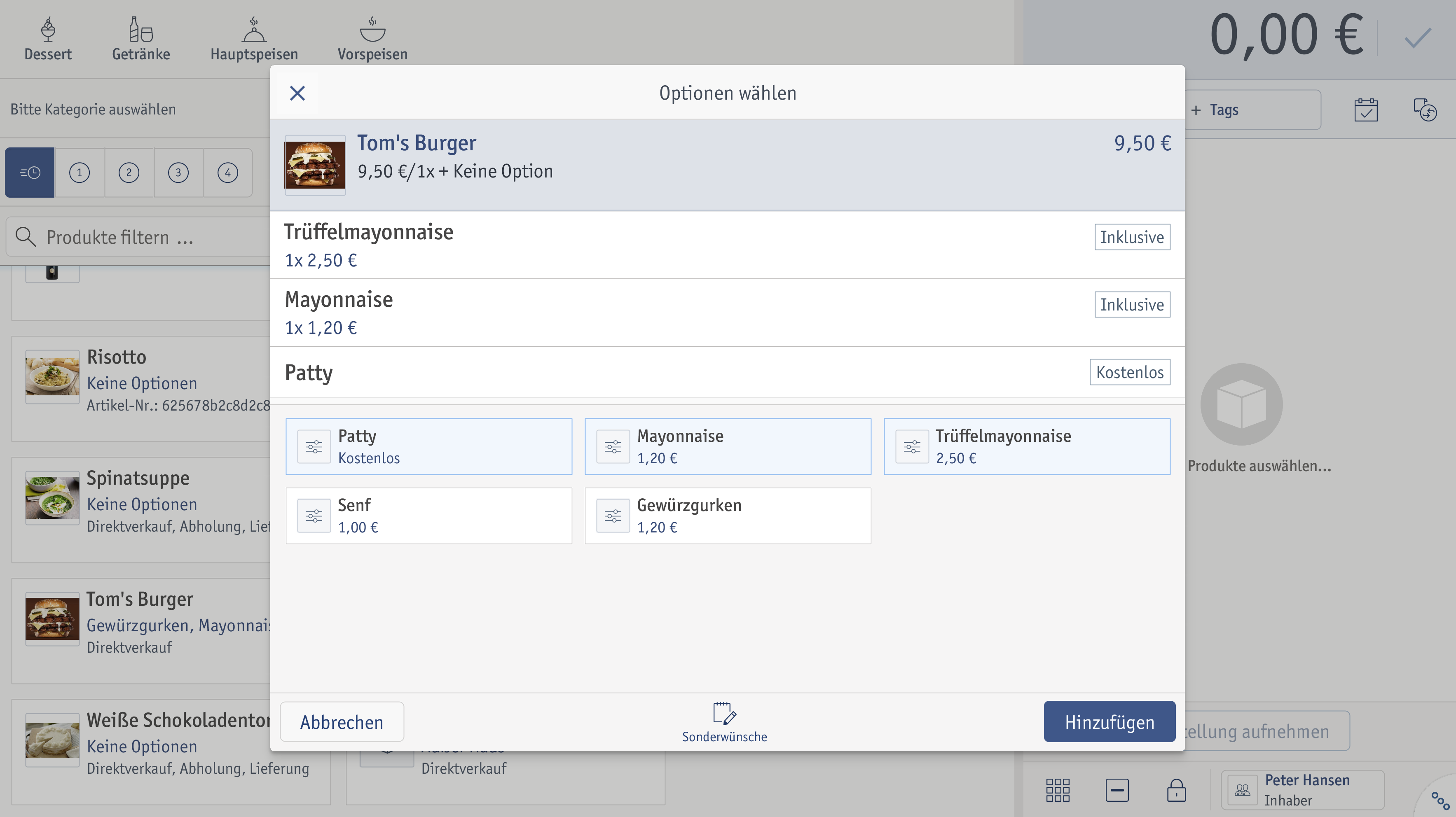Select price level 4 button
This screenshot has width=1456, height=817.
228,172
